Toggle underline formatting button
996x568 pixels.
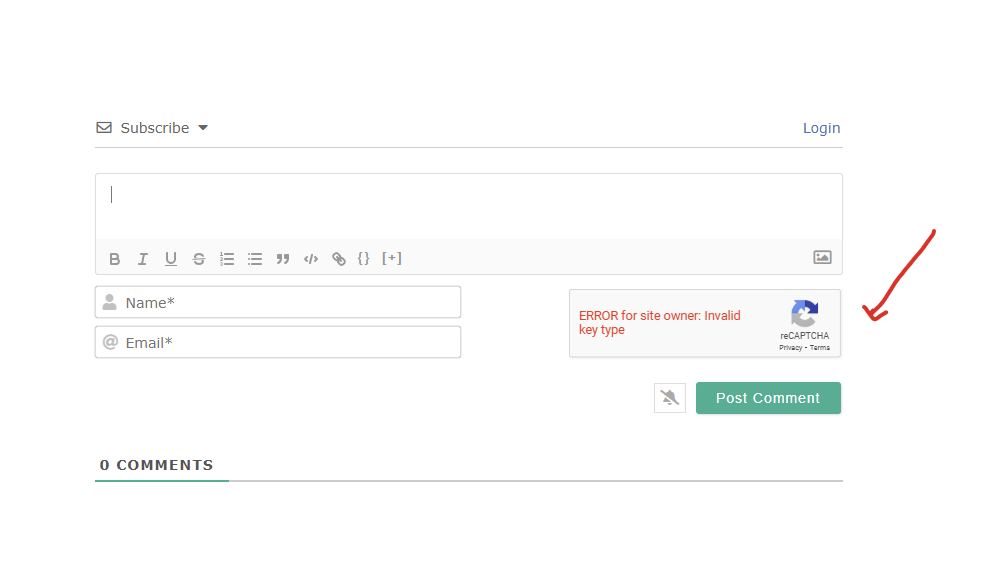(x=171, y=259)
